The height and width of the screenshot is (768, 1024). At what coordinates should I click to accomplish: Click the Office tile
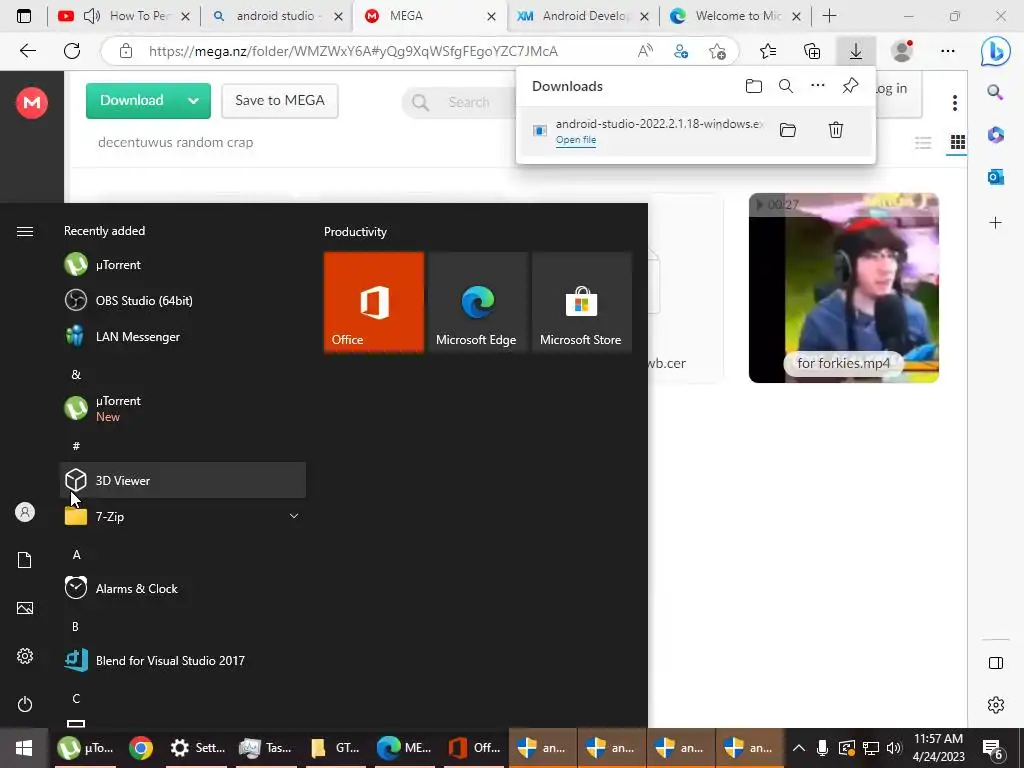point(374,302)
